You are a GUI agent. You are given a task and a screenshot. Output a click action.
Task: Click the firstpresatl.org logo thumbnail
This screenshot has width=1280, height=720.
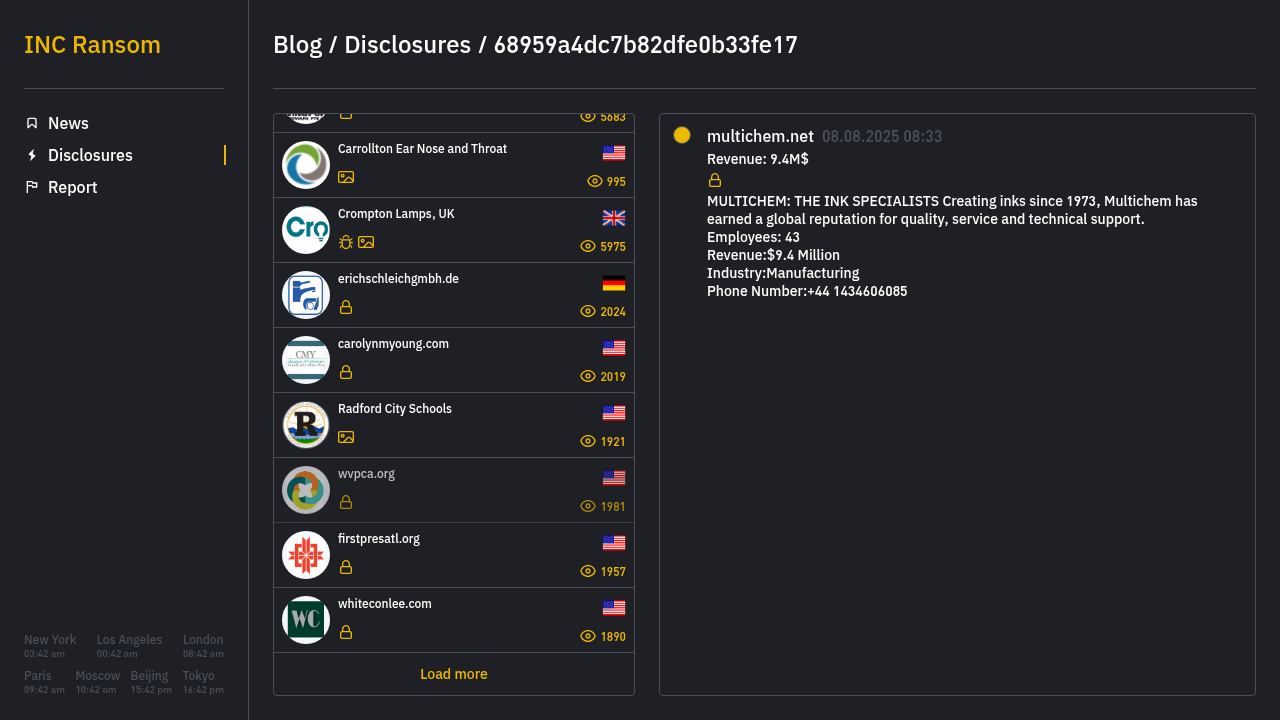pos(306,555)
